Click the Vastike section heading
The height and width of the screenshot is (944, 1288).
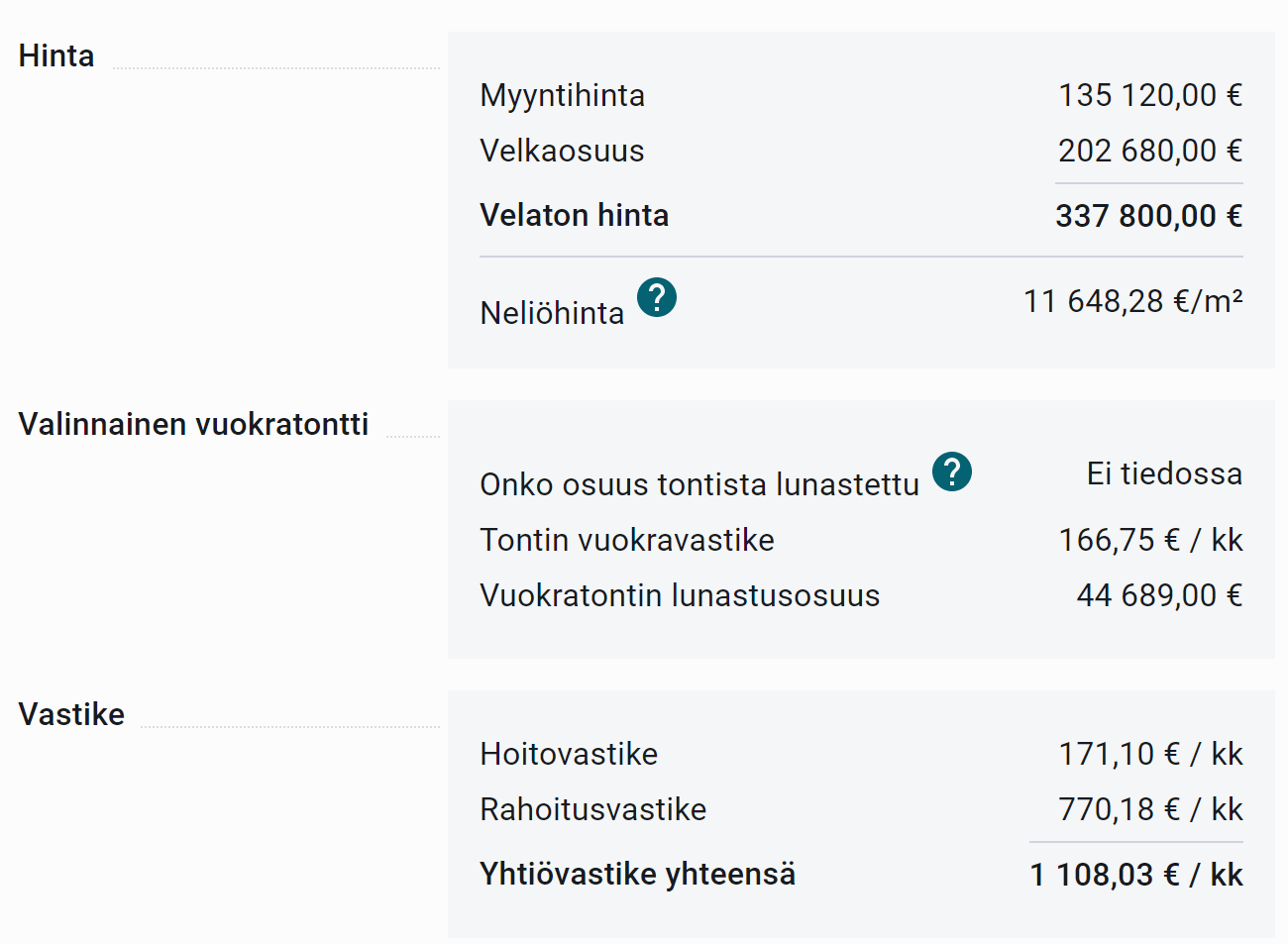pos(71,715)
